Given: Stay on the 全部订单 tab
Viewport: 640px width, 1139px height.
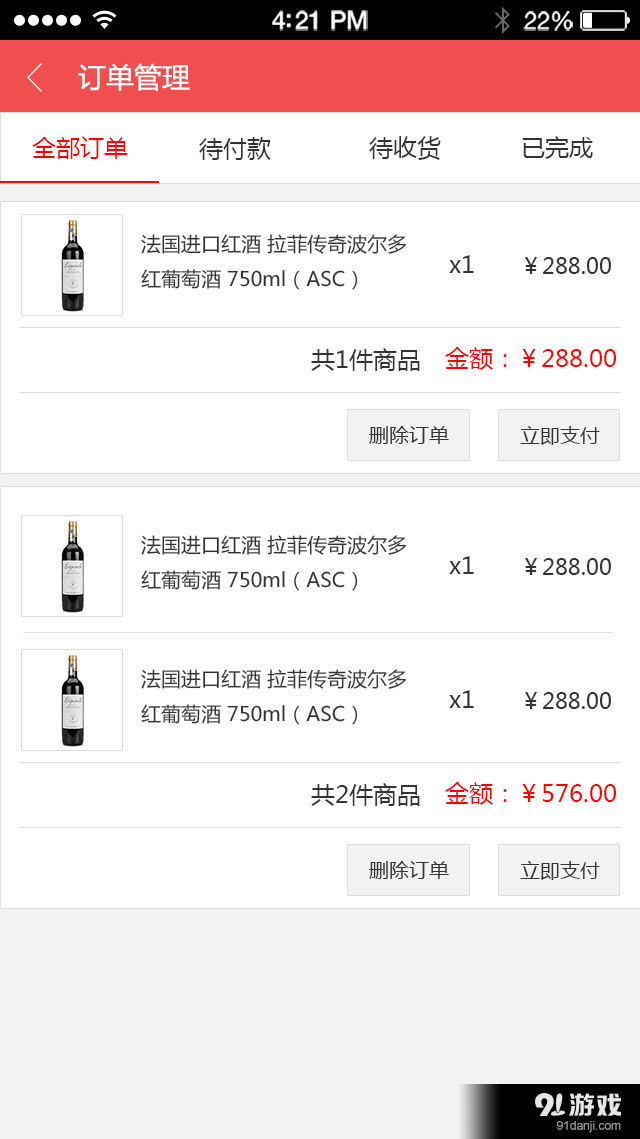Looking at the screenshot, I should pyautogui.click(x=80, y=147).
